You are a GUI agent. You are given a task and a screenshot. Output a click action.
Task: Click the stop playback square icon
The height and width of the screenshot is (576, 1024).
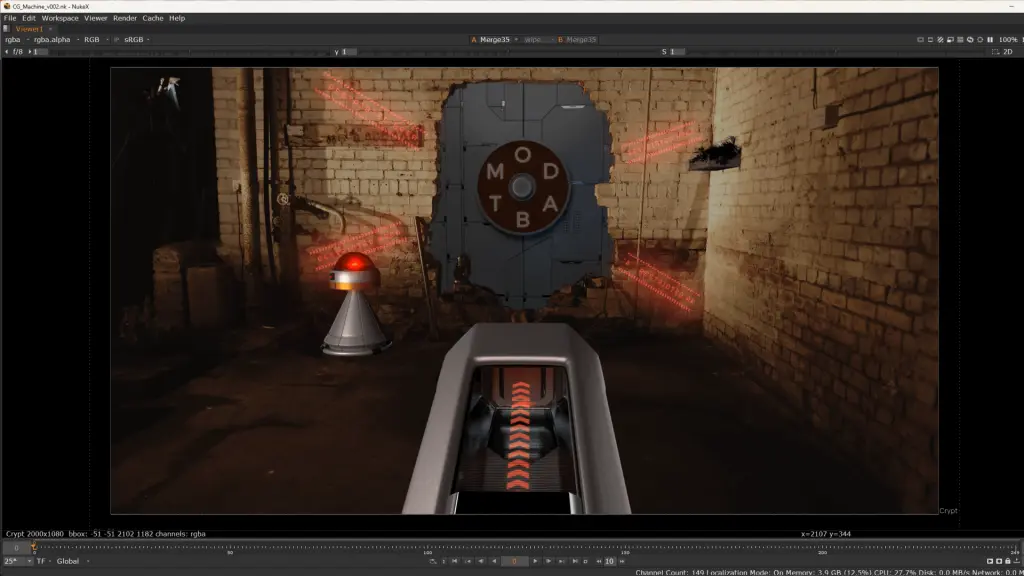click(x=586, y=561)
